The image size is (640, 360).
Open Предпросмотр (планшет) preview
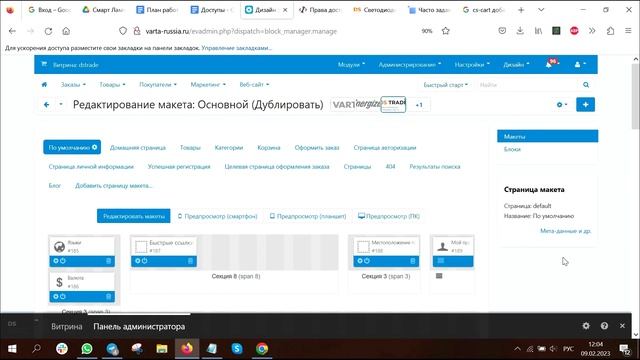pos(308,216)
